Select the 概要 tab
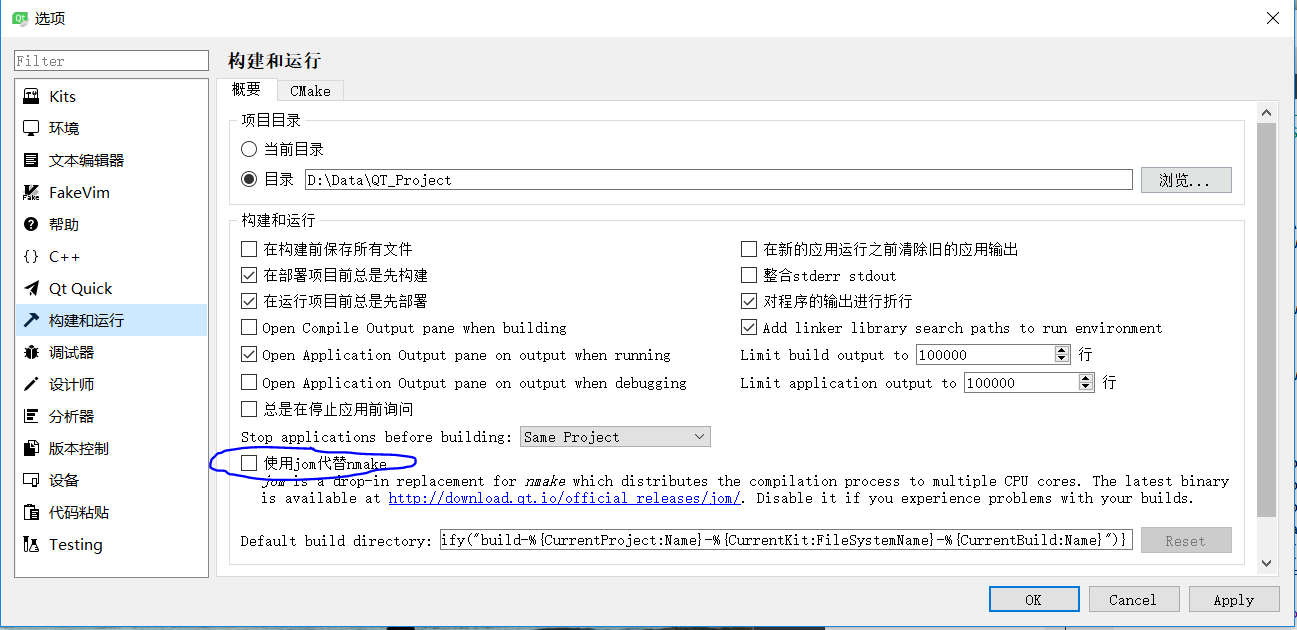The image size is (1297, 630). click(x=246, y=89)
